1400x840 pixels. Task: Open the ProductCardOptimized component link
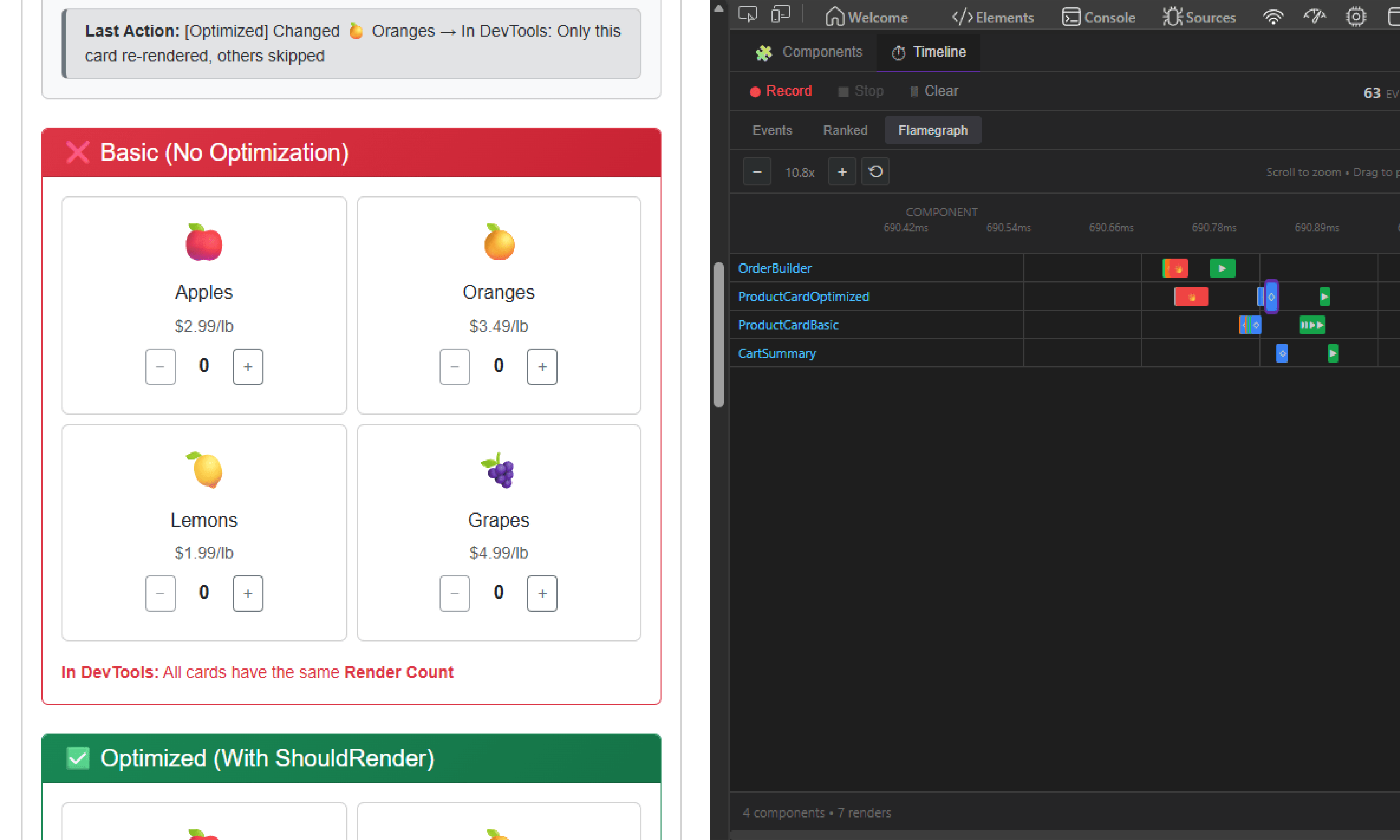[x=803, y=296]
